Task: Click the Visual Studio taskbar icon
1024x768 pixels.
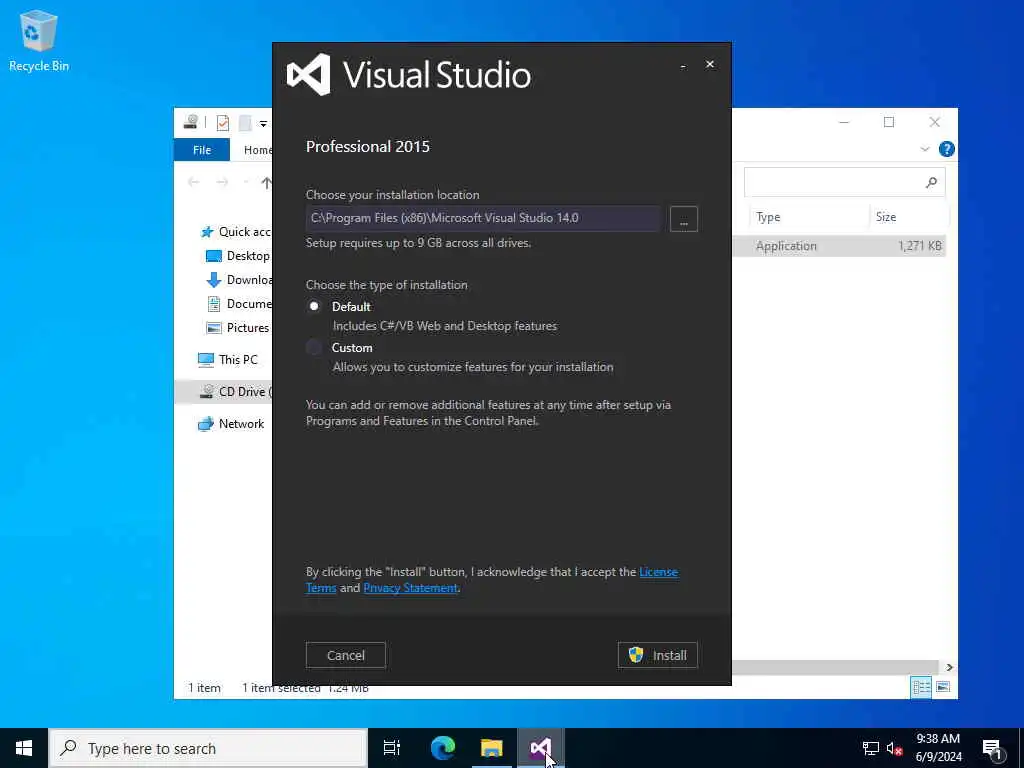Action: [x=541, y=748]
